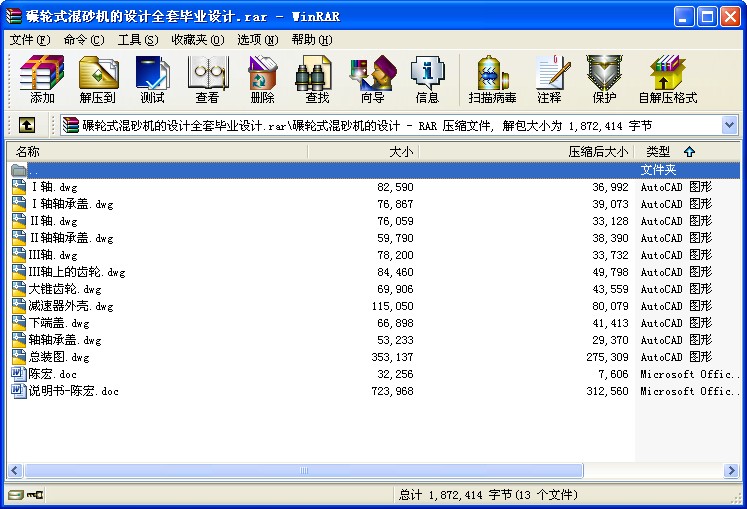Go up one folder level button
This screenshot has height=509, width=747.
coord(26,125)
